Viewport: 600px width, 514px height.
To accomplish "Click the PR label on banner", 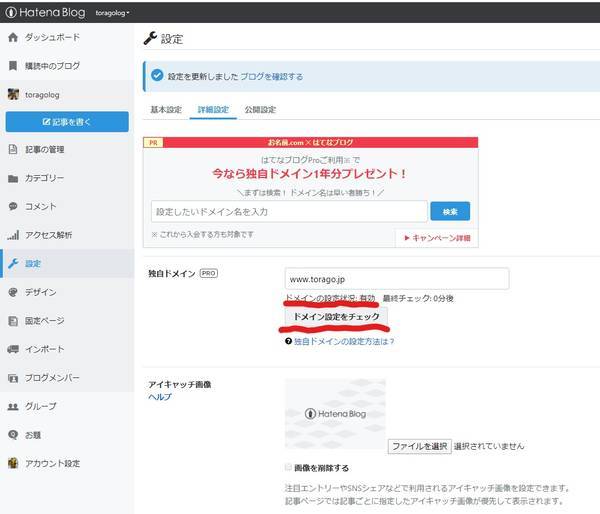I will click(153, 142).
